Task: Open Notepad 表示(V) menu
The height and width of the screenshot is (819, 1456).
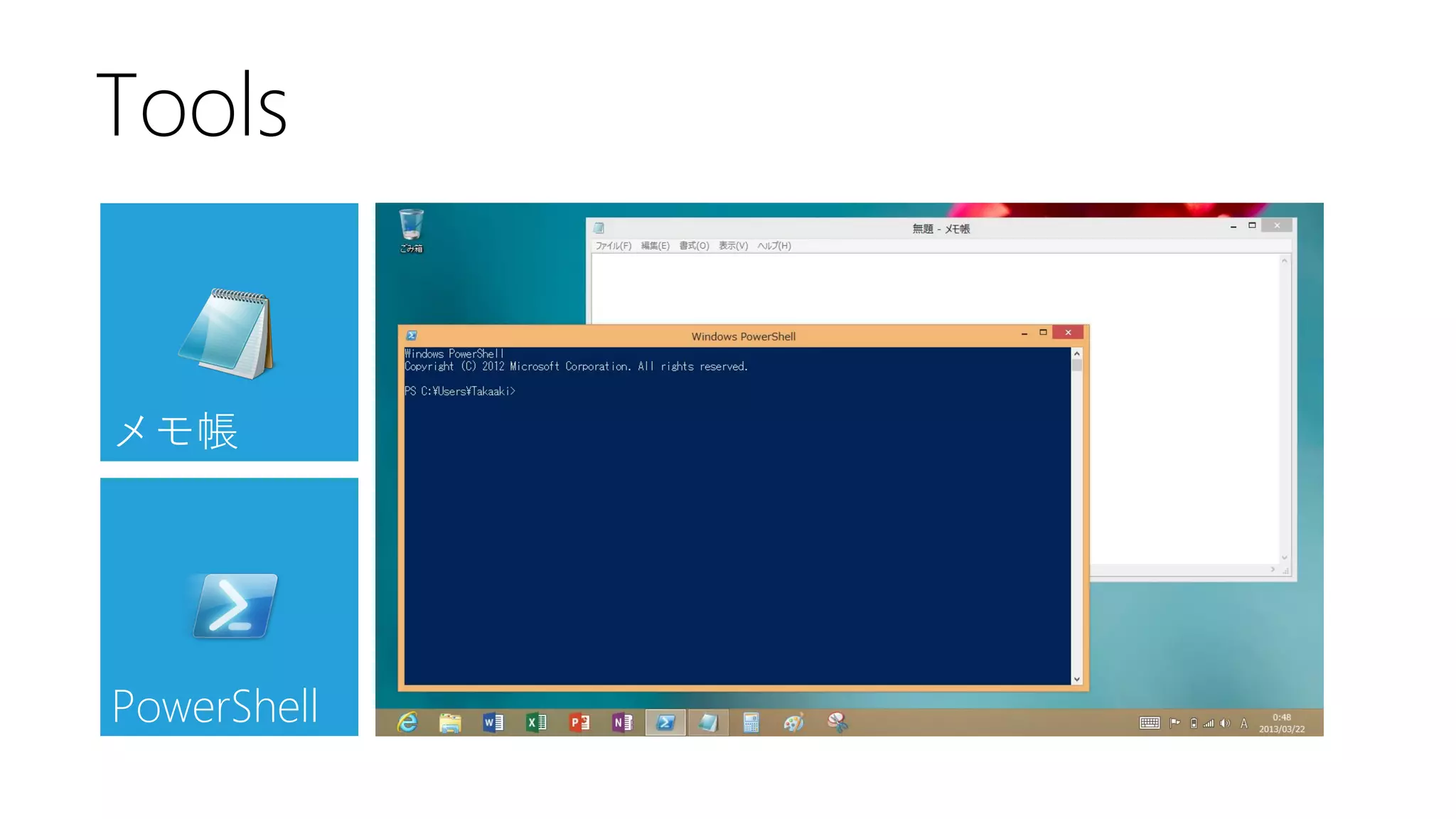Action: [733, 246]
